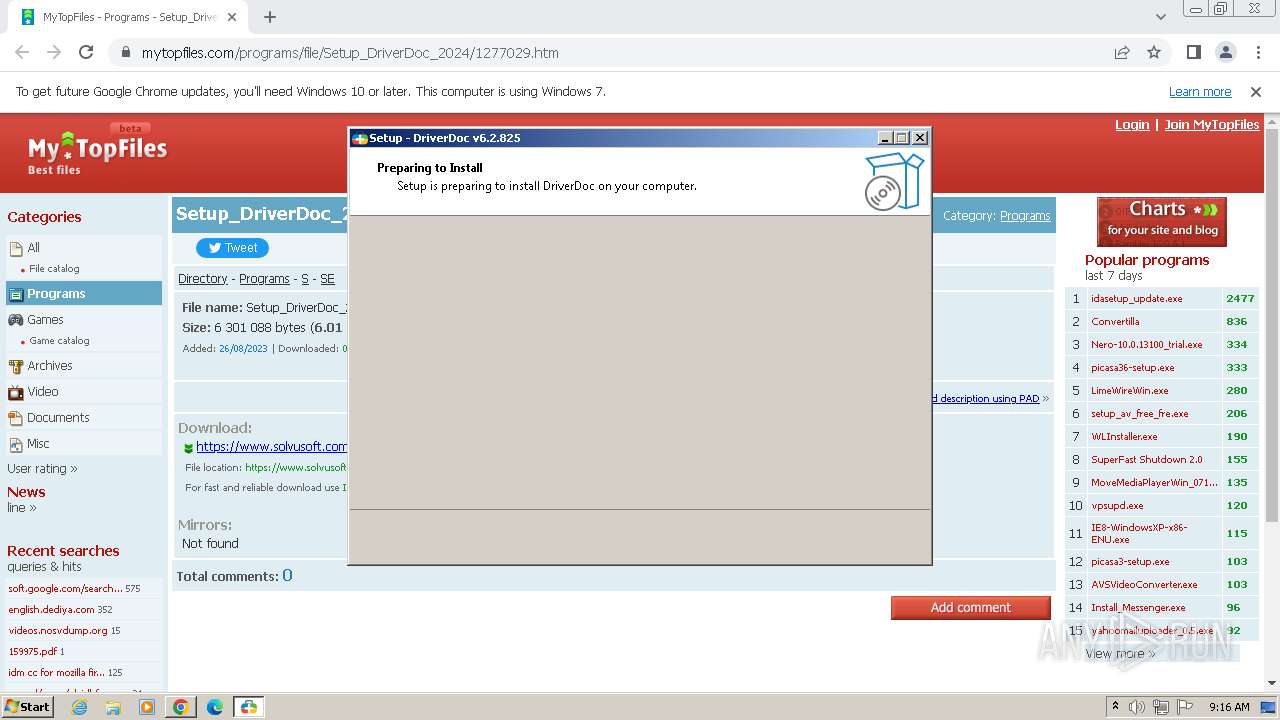Open the Login link

point(1132,124)
